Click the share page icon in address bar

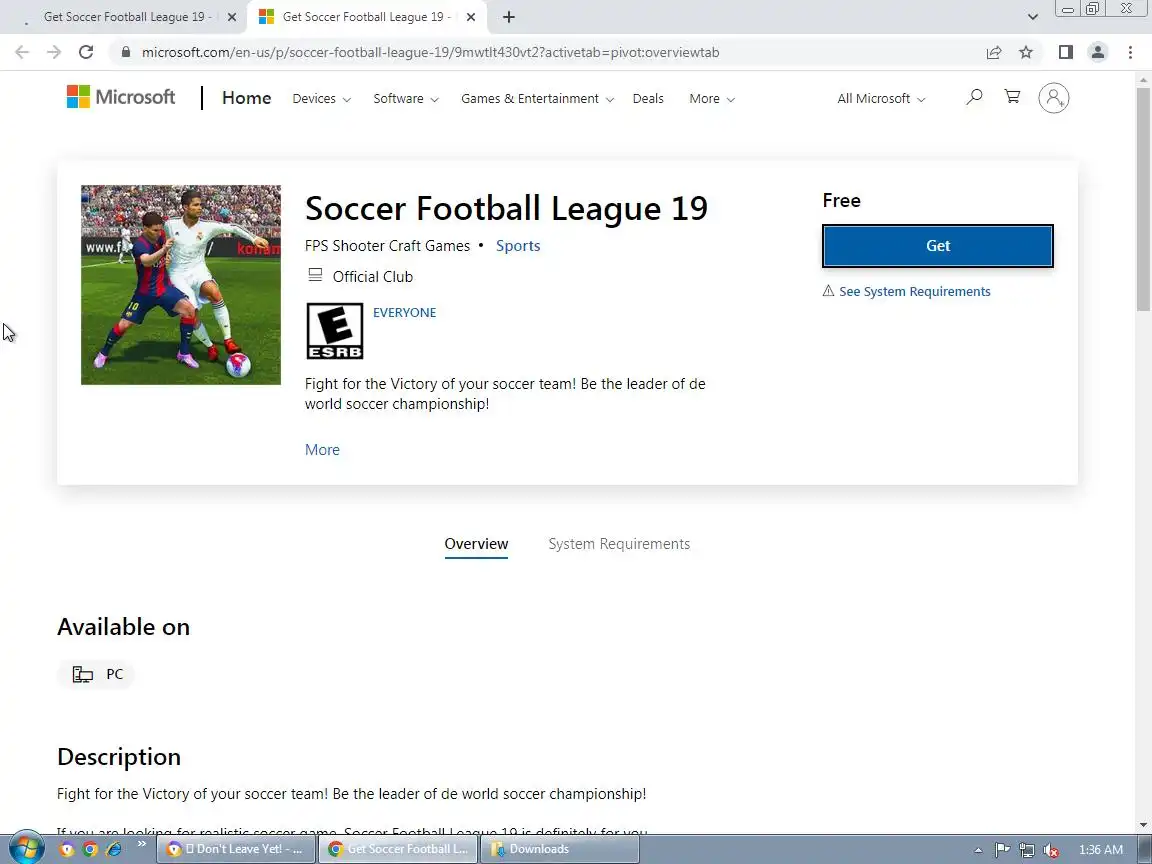pyautogui.click(x=994, y=52)
